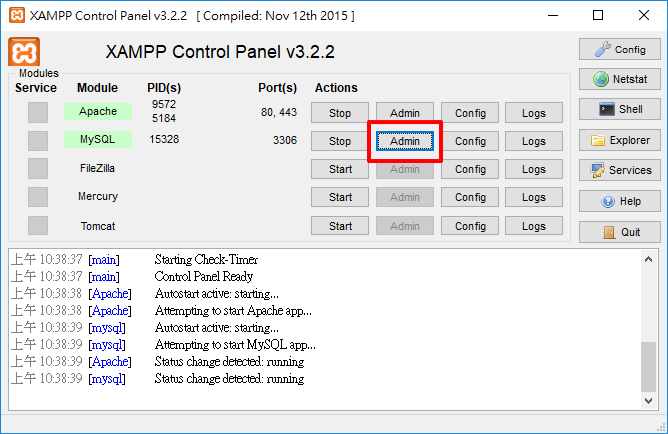This screenshot has width=668, height=434.
Task: Minimize the XAMPP Control Panel window
Action: pos(553,15)
